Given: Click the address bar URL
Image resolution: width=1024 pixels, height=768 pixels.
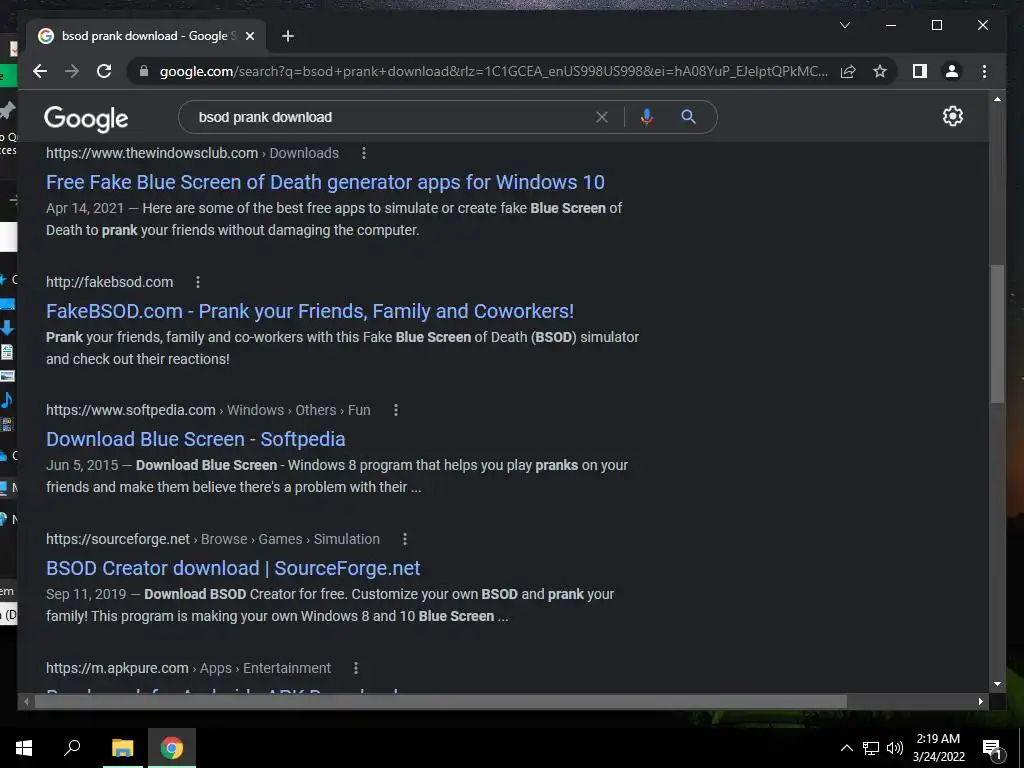Looking at the screenshot, I should [x=493, y=71].
